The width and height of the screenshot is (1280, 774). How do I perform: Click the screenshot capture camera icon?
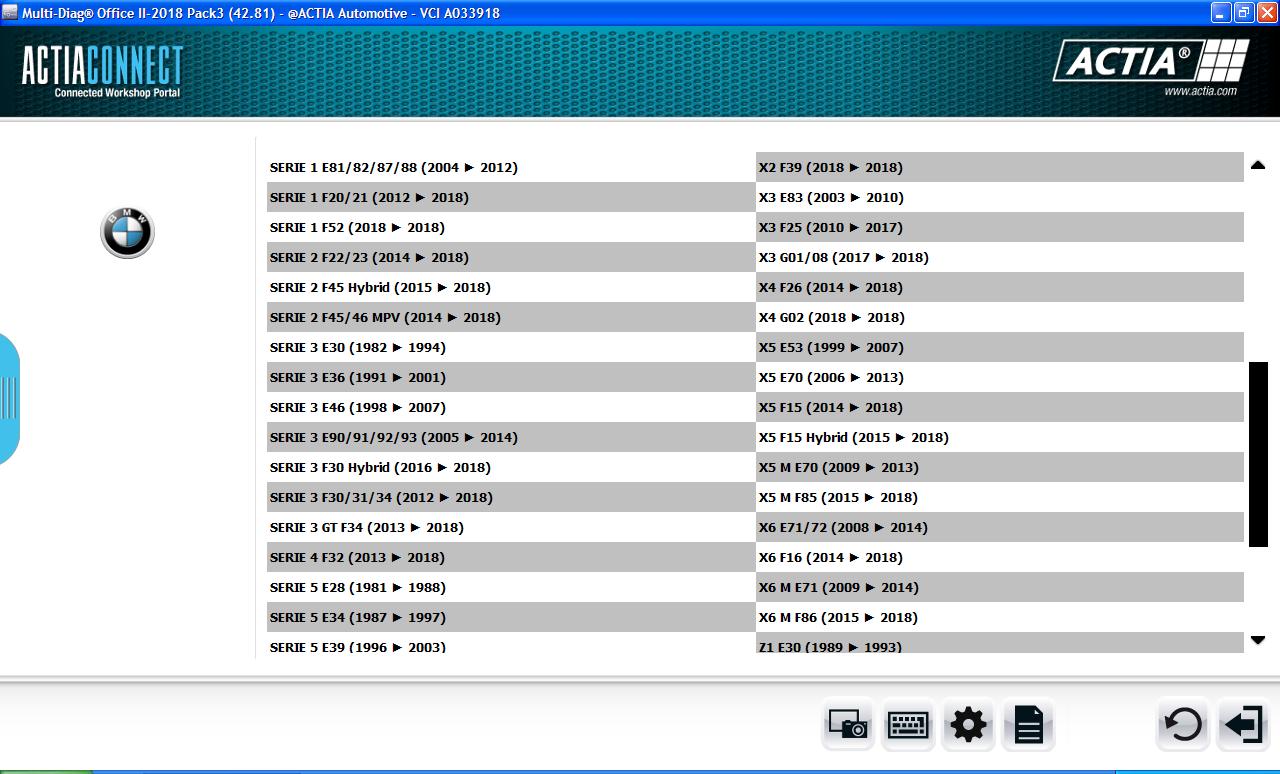[x=848, y=724]
